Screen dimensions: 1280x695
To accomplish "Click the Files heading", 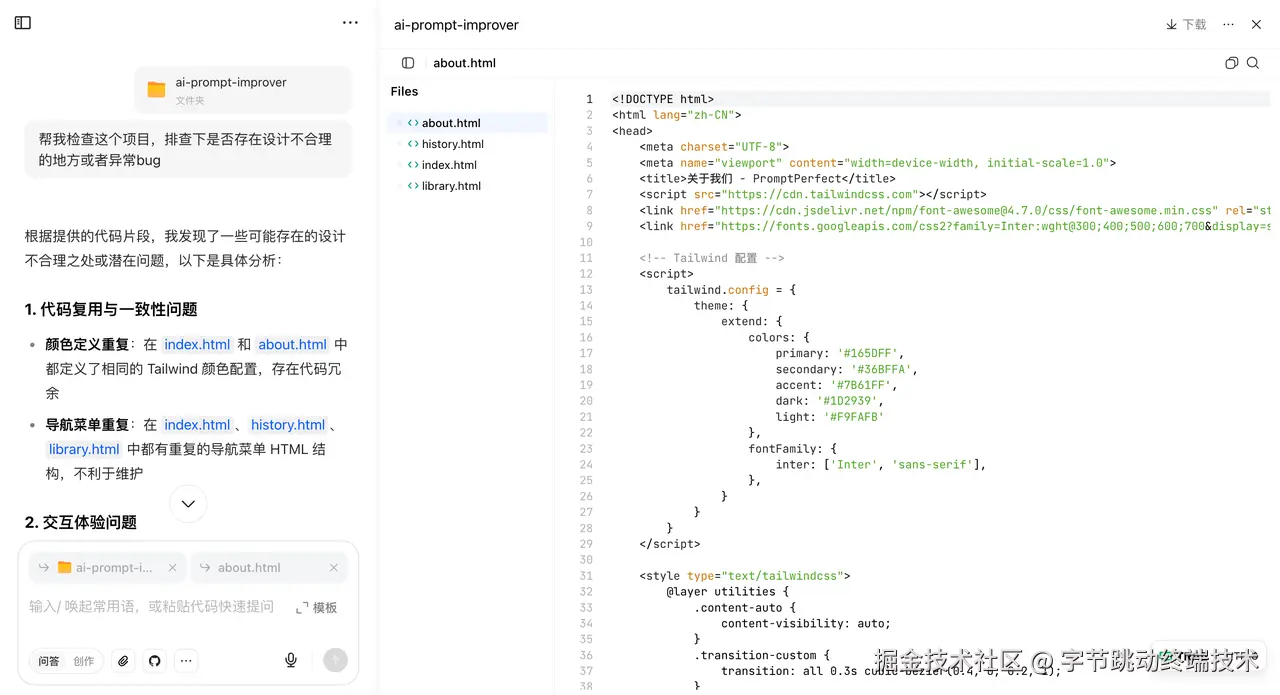I will pyautogui.click(x=404, y=91).
